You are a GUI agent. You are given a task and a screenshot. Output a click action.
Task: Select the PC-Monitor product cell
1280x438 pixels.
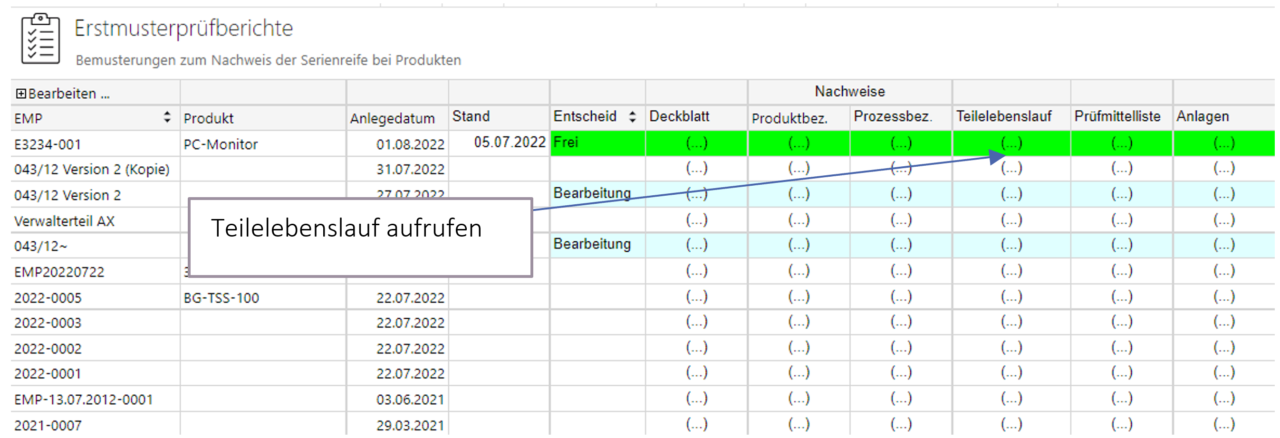pos(220,144)
